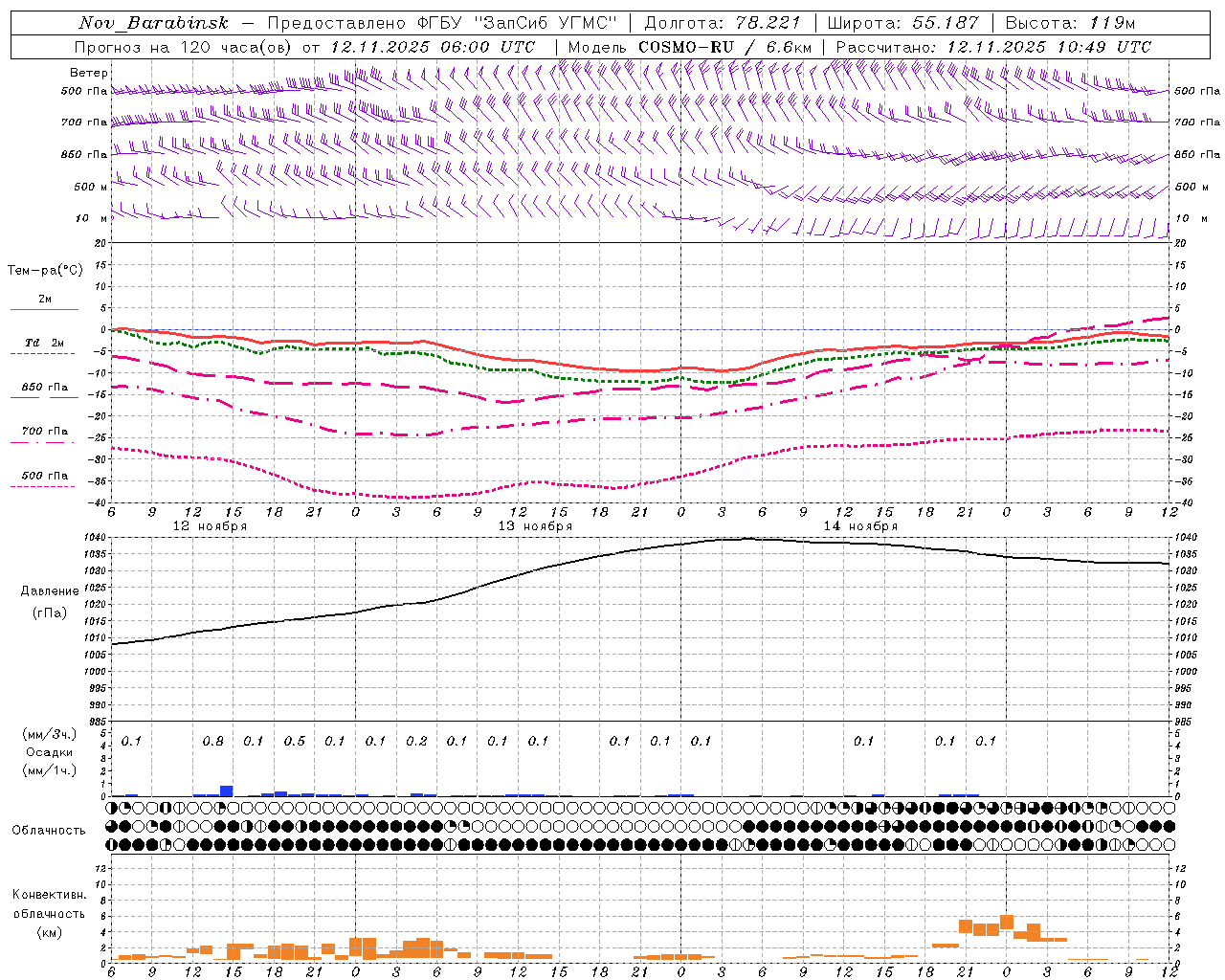Click '(гПа)' unit under Давление
This screenshot has width=1225, height=980.
coord(50,612)
